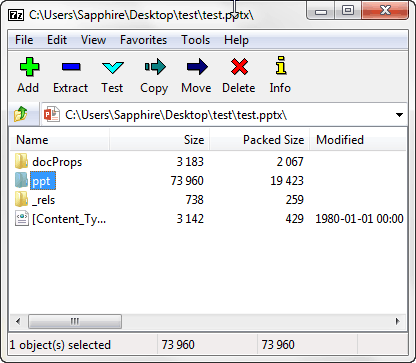The width and height of the screenshot is (416, 363).
Task: Click the green Add plus icon
Action: (x=29, y=67)
